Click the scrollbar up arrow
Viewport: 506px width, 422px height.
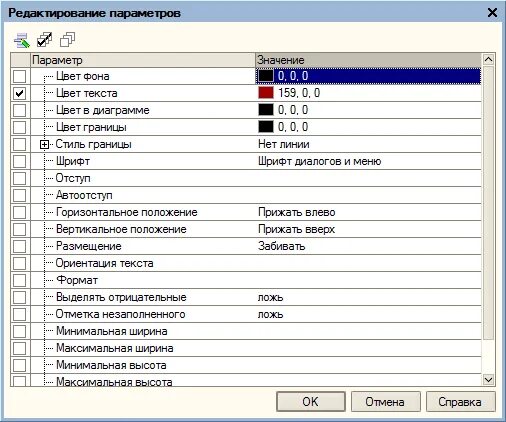click(x=488, y=60)
